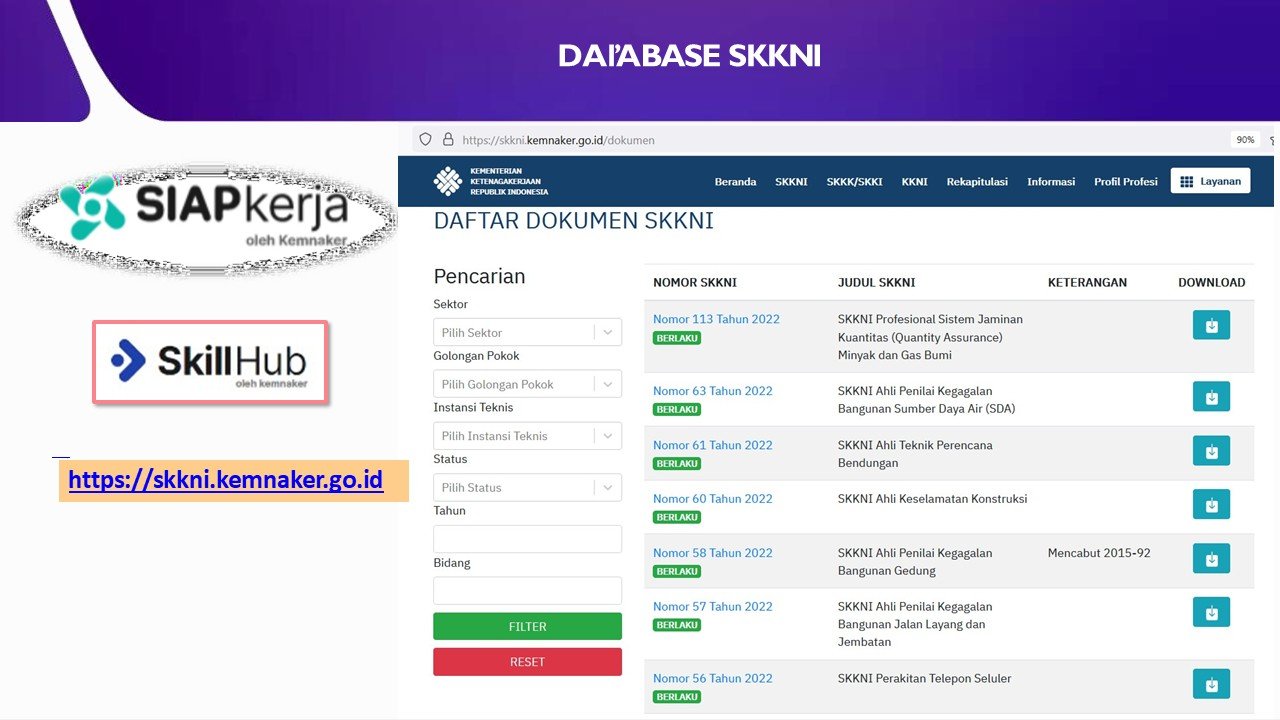Expand the Pilih Instansi Teknis dropdown
The width and height of the screenshot is (1280, 720).
[x=527, y=436]
